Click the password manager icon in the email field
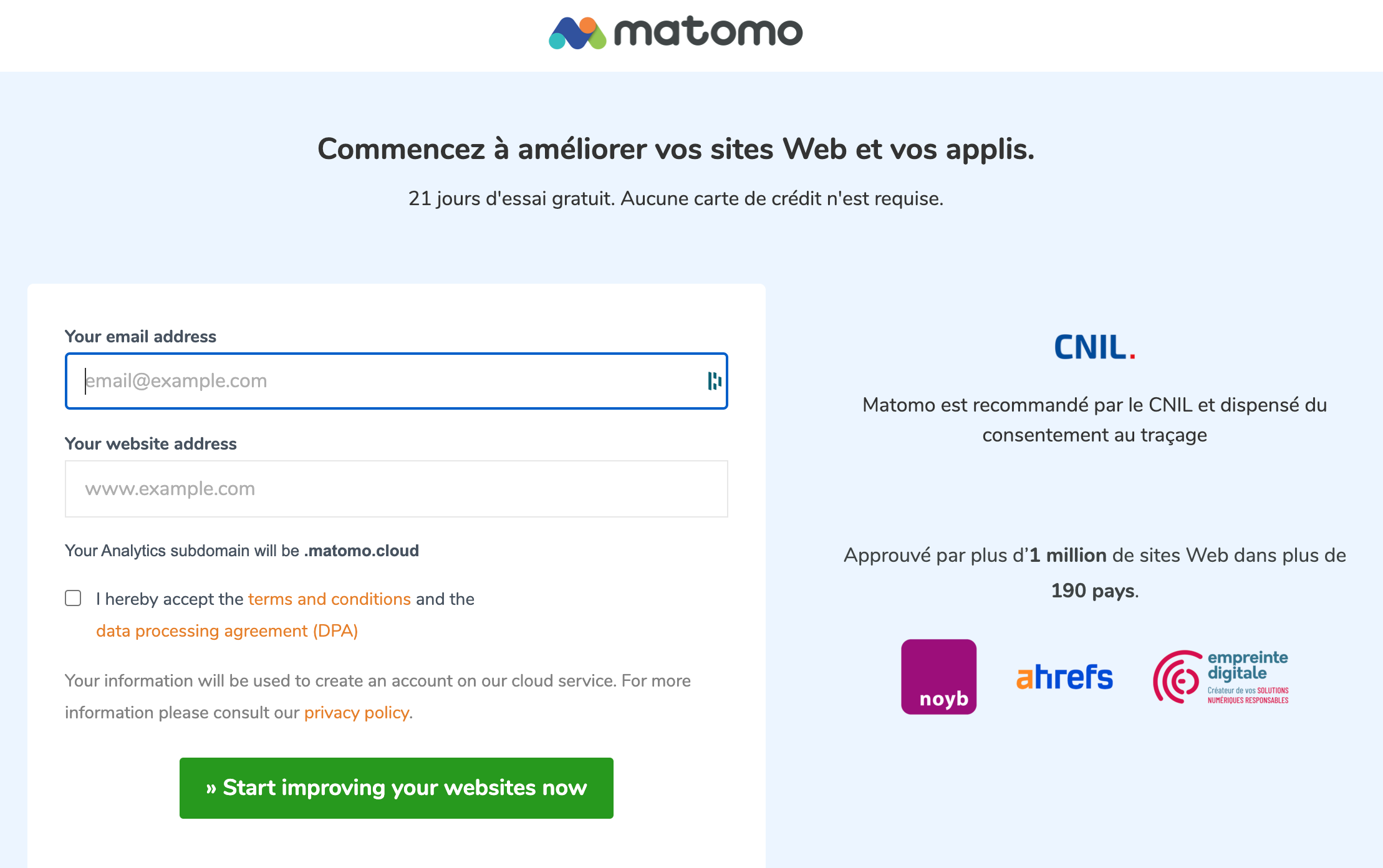The width and height of the screenshot is (1383, 868). (714, 381)
